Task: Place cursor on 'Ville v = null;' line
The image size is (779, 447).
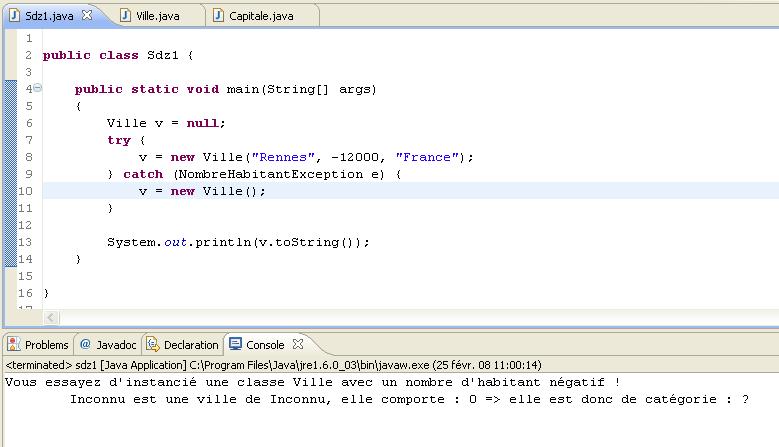Action: point(166,123)
